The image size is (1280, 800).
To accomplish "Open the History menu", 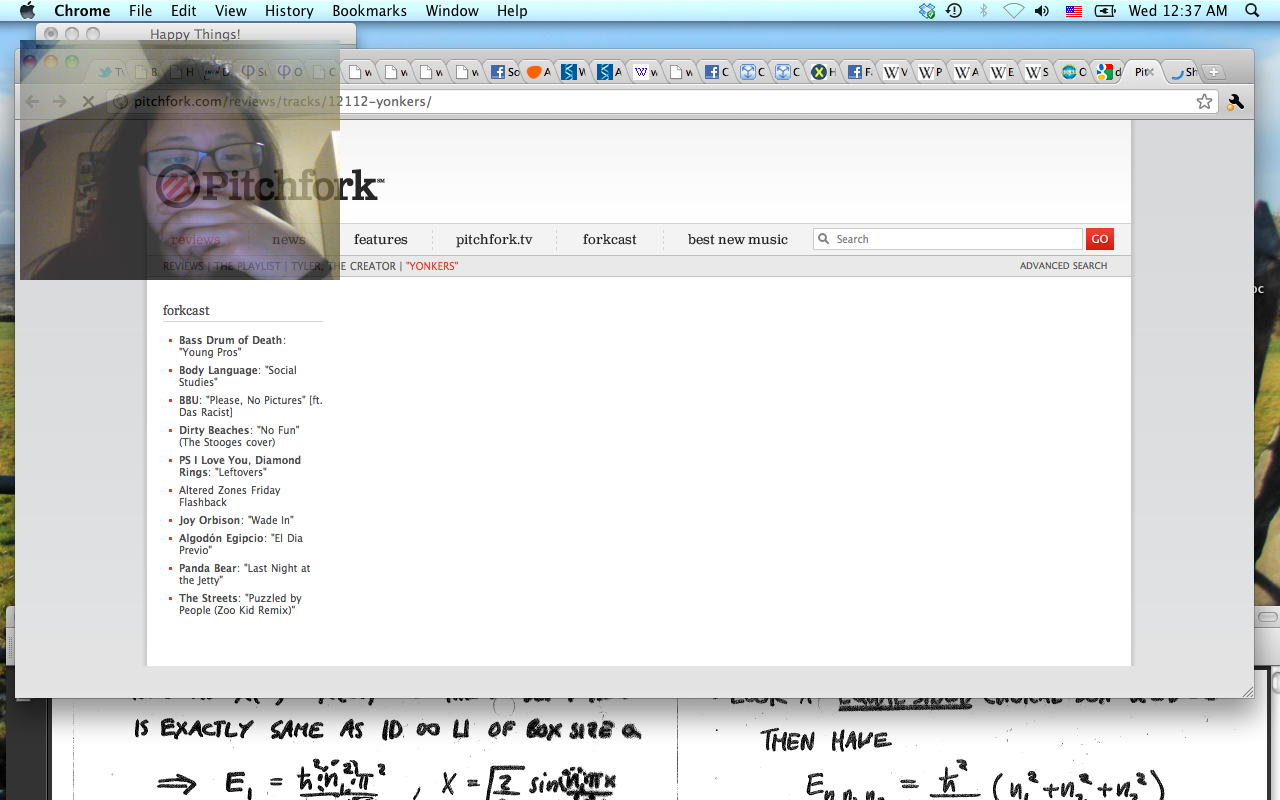I will [x=289, y=11].
